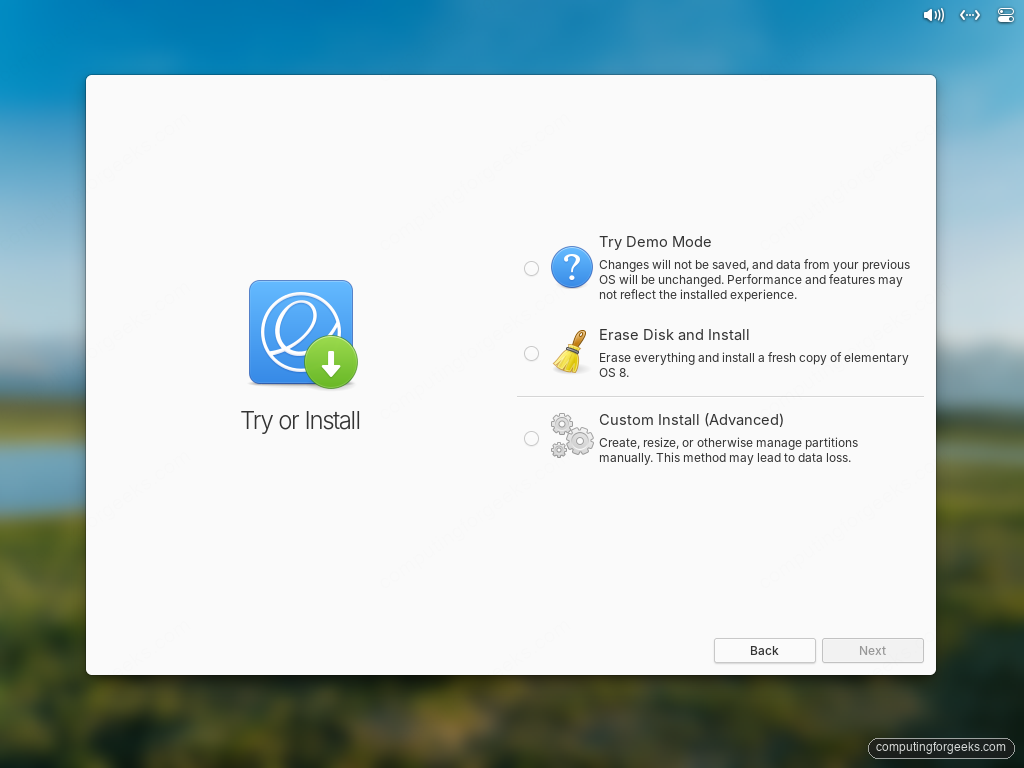Click the 'Erase Disk and Install' title text
The image size is (1024, 768).
tap(674, 335)
